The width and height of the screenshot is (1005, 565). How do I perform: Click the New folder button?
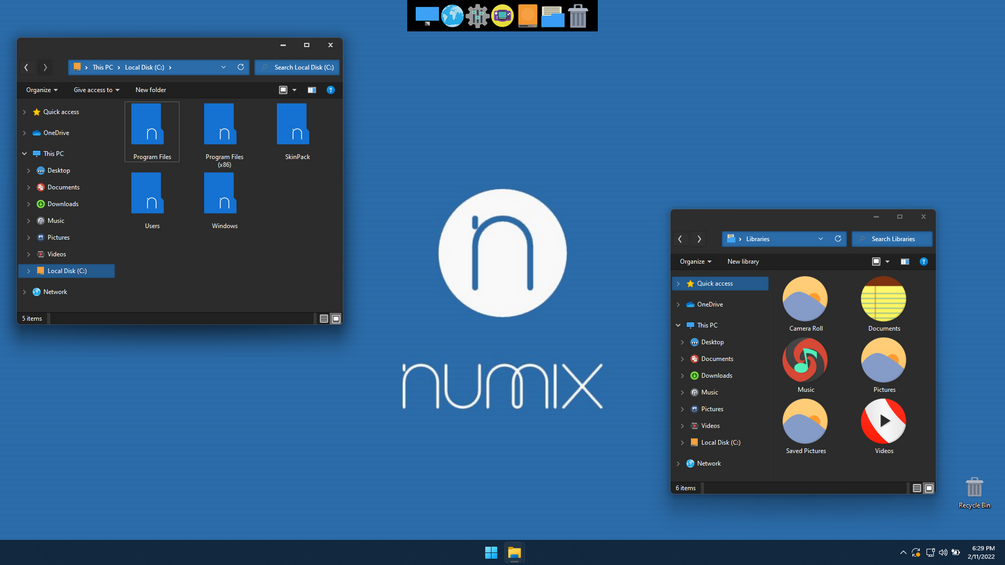coord(151,90)
